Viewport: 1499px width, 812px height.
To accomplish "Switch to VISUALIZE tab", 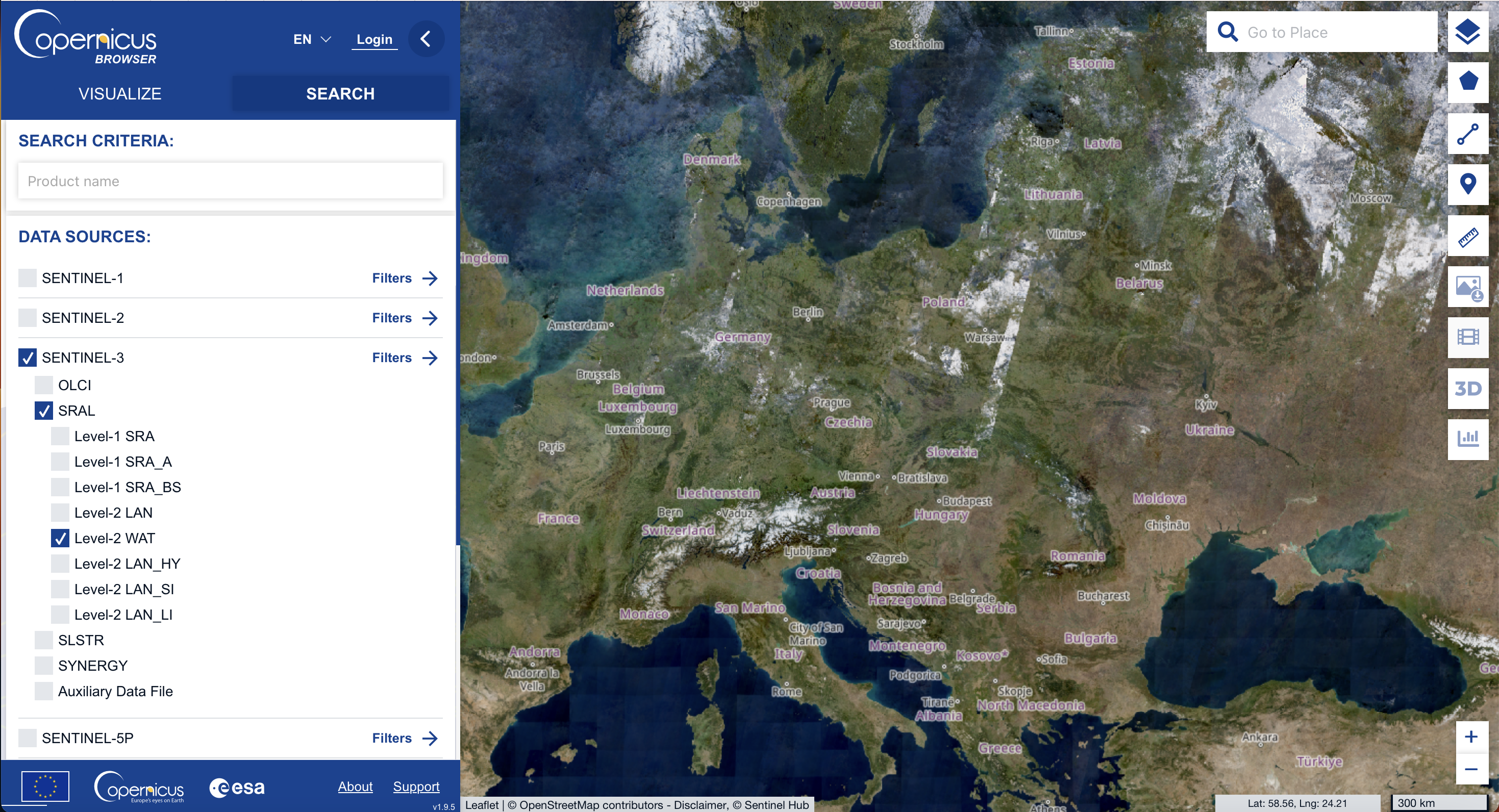I will pyautogui.click(x=119, y=93).
